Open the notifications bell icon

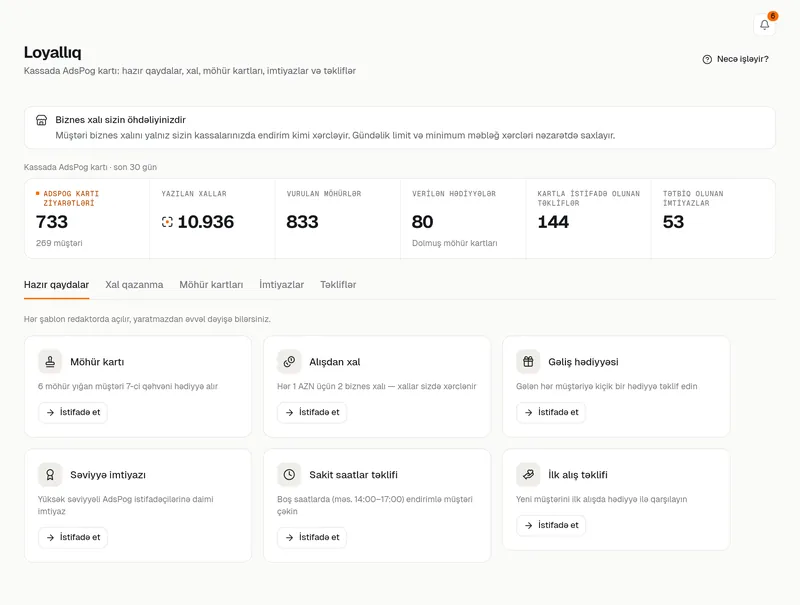click(764, 24)
